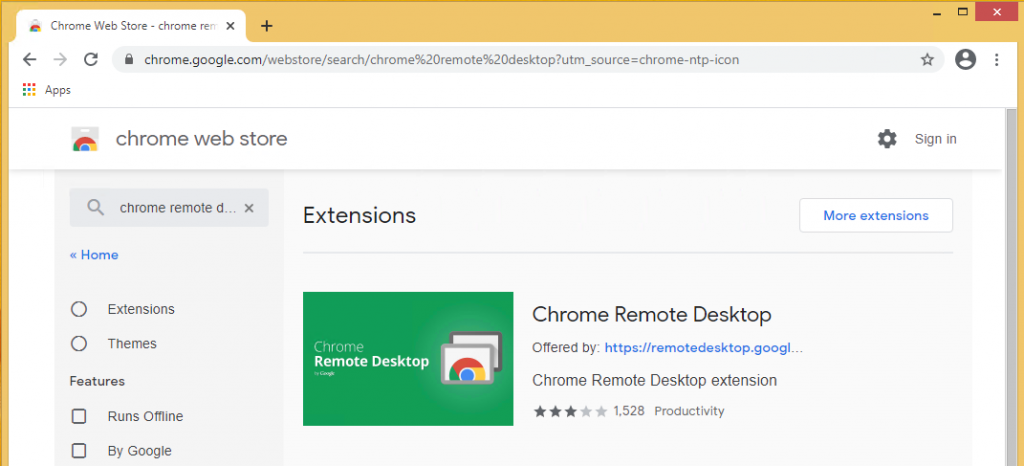Open the Apps grid shortcut
Viewport: 1024px width, 466px height.
(29, 90)
